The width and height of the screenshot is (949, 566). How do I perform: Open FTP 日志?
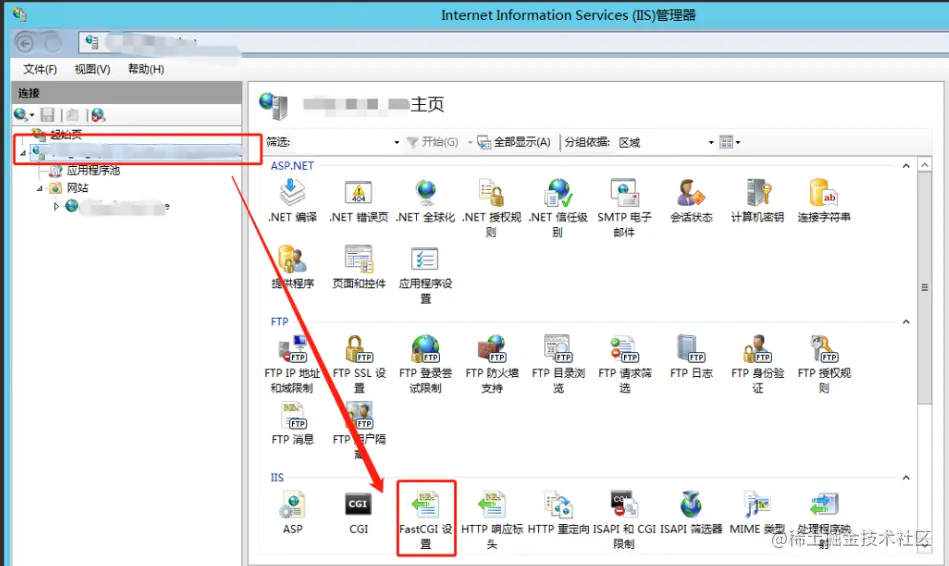(691, 357)
